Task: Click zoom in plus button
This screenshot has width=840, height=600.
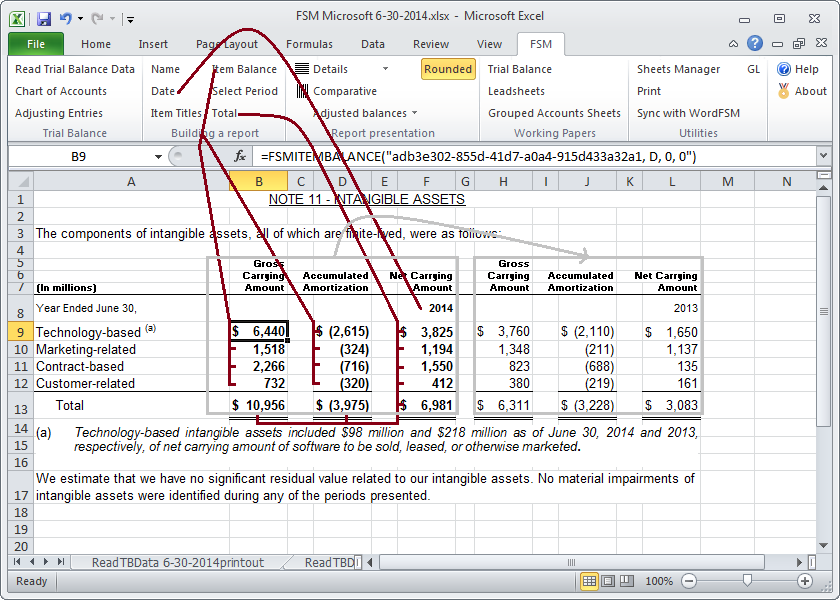Action: pyautogui.click(x=804, y=581)
